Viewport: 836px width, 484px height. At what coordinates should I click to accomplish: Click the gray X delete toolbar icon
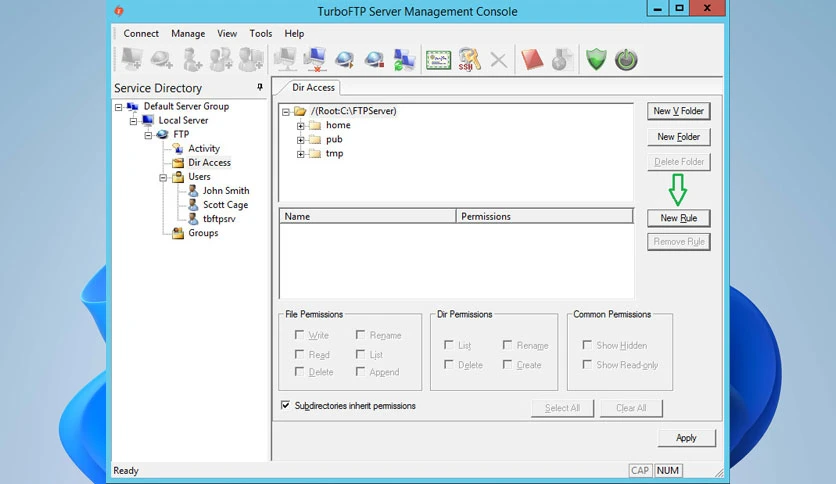499,60
